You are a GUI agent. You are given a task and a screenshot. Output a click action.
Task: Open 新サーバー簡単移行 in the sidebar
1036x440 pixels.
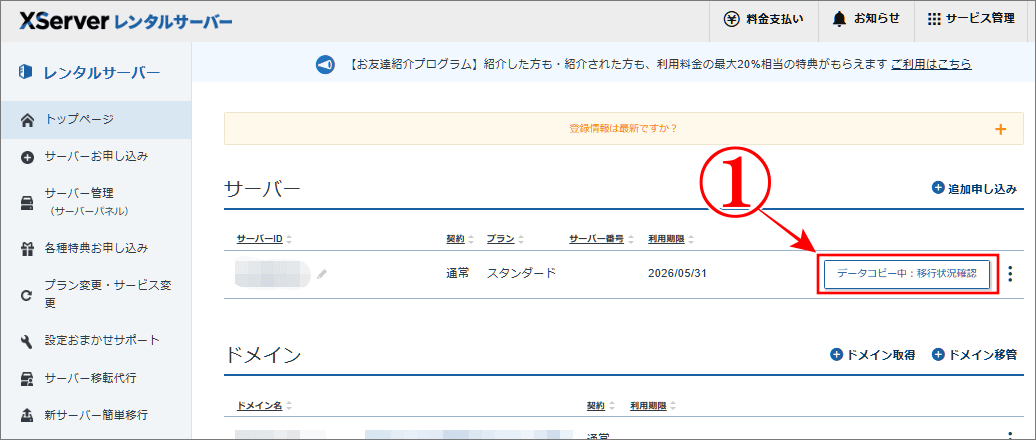[x=96, y=415]
